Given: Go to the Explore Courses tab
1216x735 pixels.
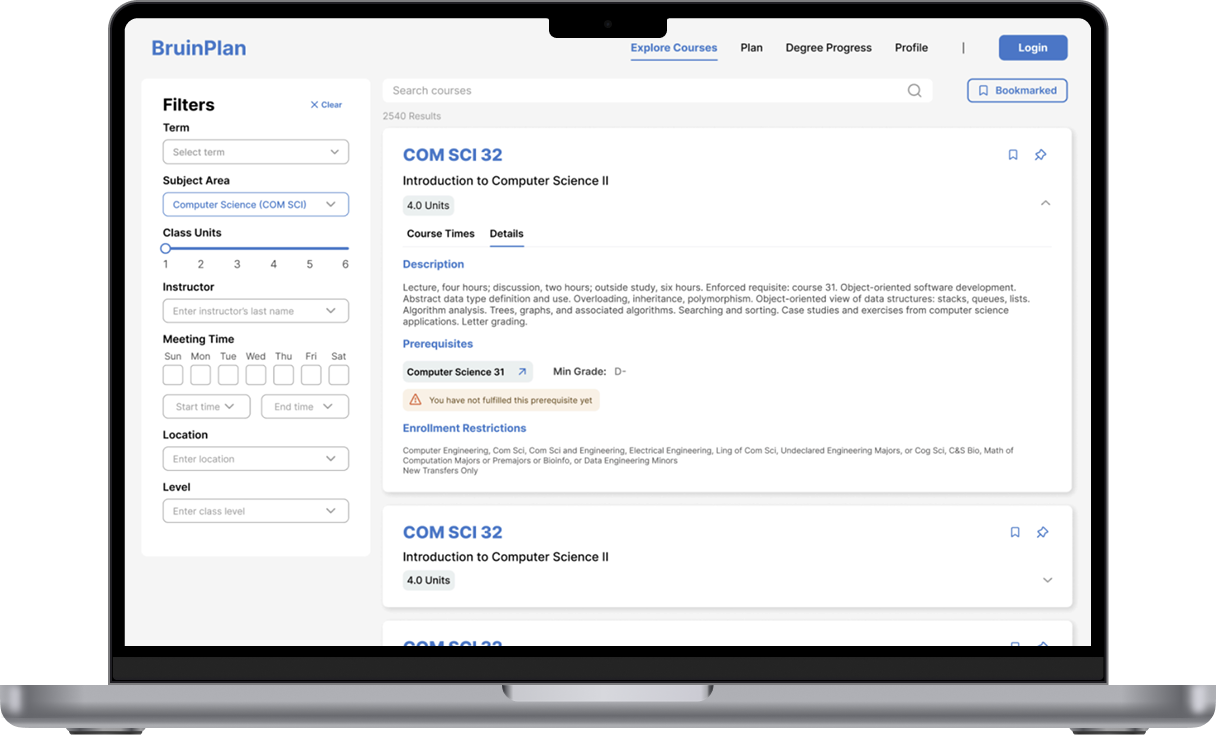Looking at the screenshot, I should [x=674, y=48].
